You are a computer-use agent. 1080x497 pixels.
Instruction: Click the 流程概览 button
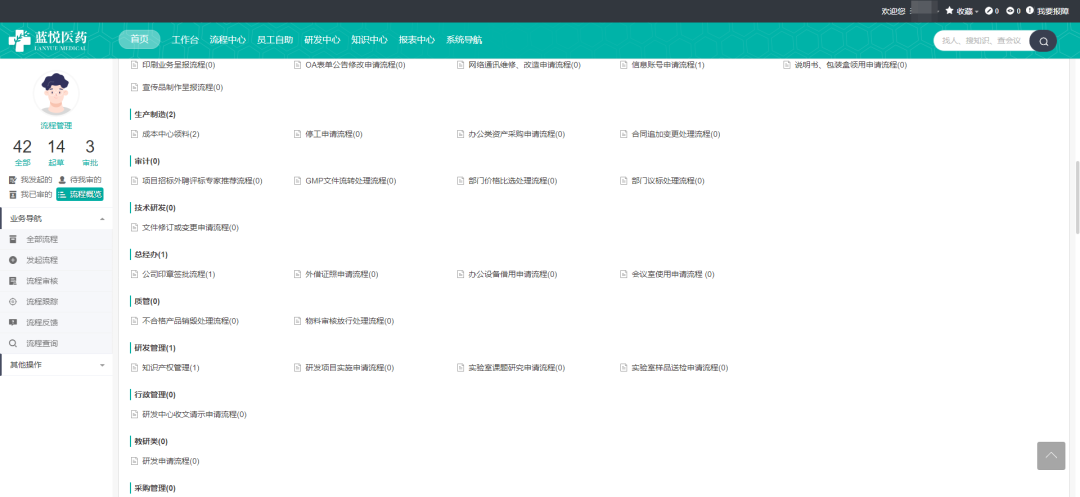79,195
